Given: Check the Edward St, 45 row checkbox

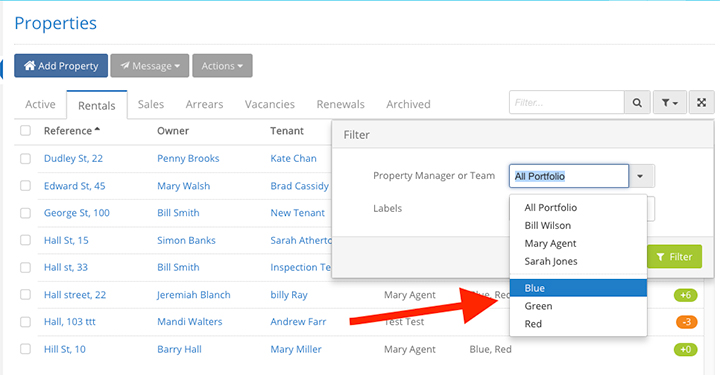Looking at the screenshot, I should point(25,185).
